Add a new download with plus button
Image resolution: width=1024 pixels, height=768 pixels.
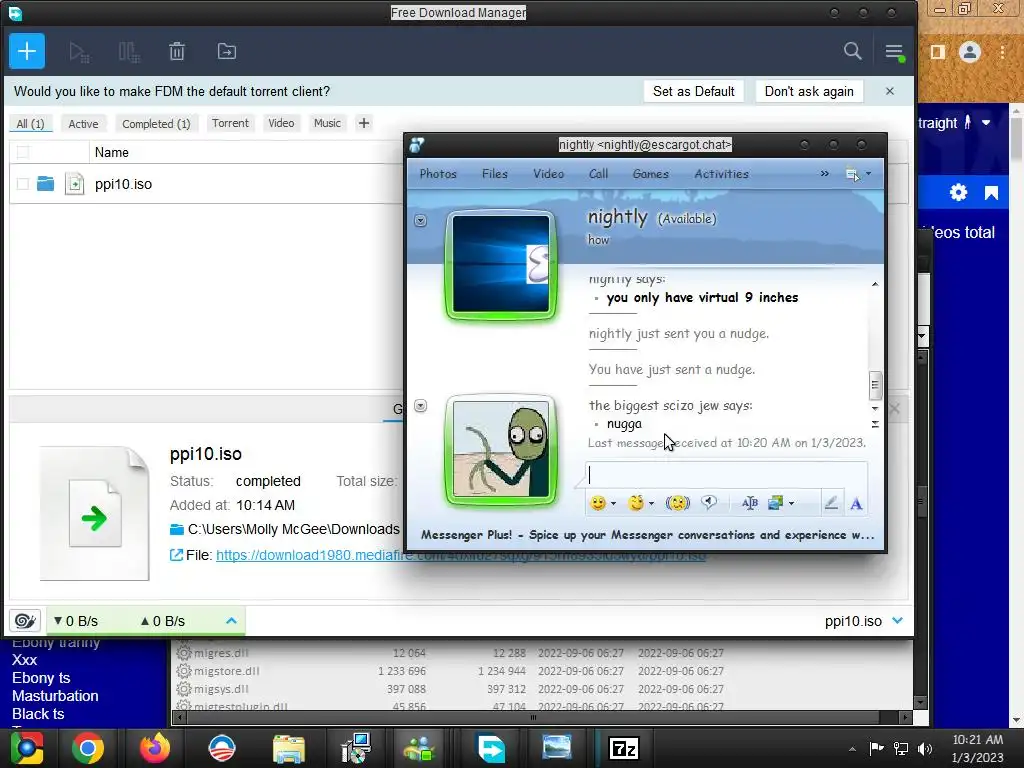click(27, 51)
